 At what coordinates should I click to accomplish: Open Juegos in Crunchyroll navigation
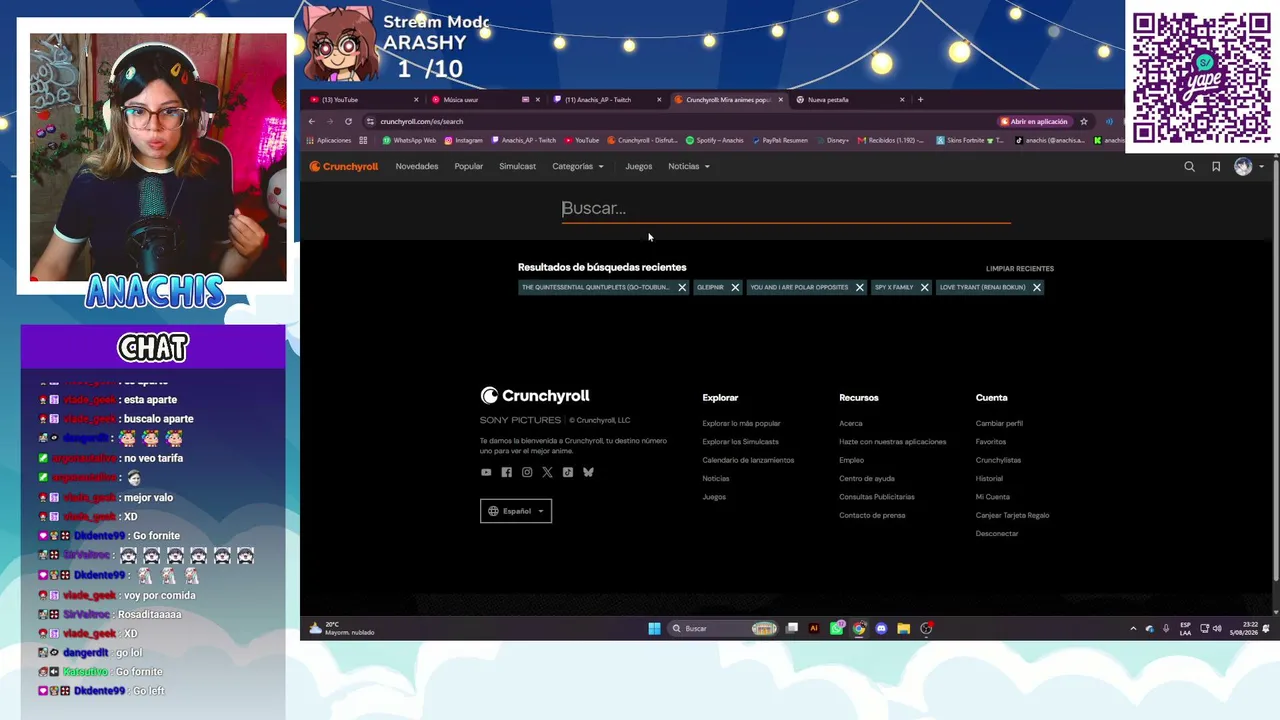[x=639, y=167]
